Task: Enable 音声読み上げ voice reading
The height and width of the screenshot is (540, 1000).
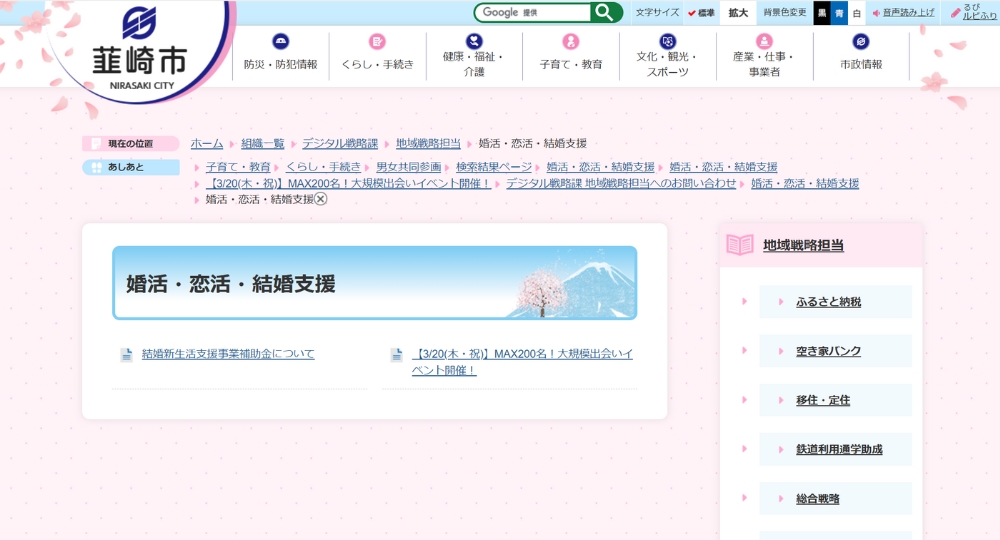Action: click(903, 13)
